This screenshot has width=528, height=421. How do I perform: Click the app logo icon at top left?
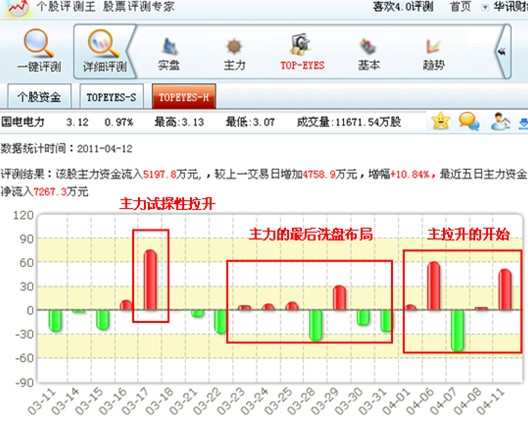18,8
